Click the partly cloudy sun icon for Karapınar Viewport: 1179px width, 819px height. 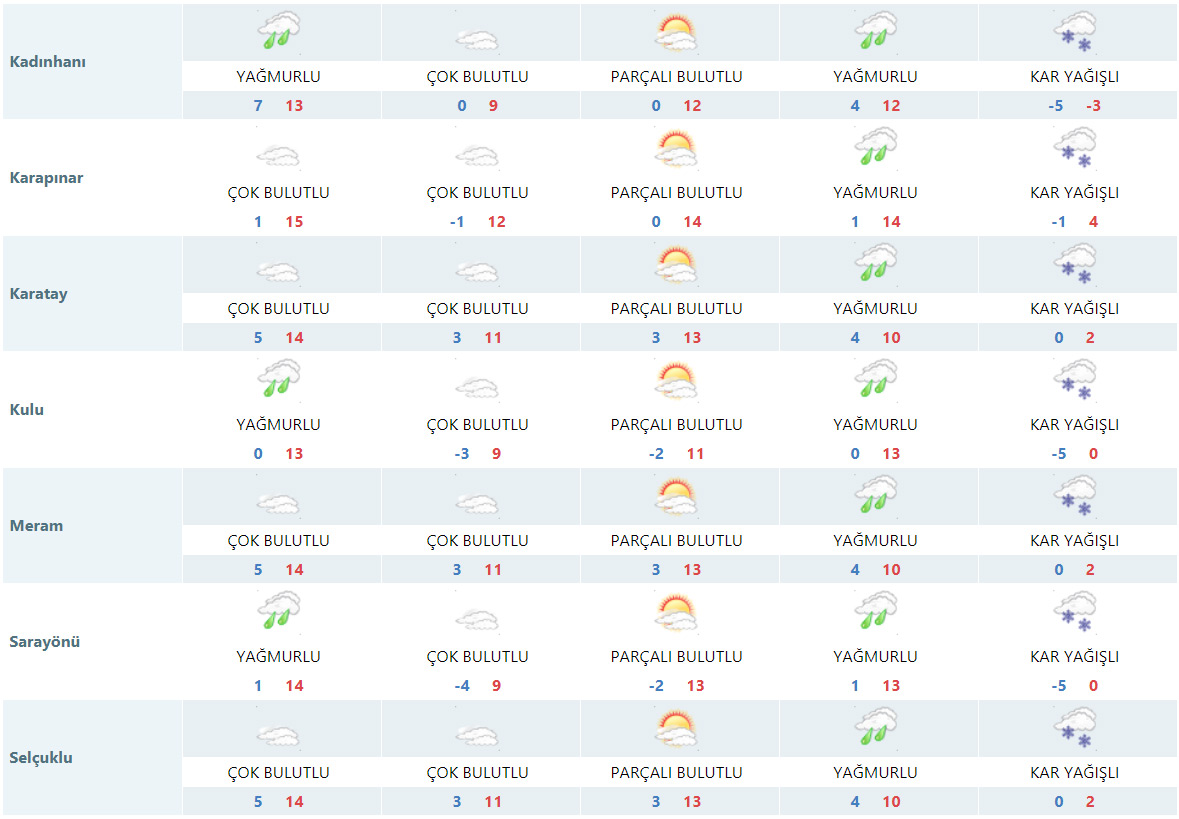pos(676,150)
